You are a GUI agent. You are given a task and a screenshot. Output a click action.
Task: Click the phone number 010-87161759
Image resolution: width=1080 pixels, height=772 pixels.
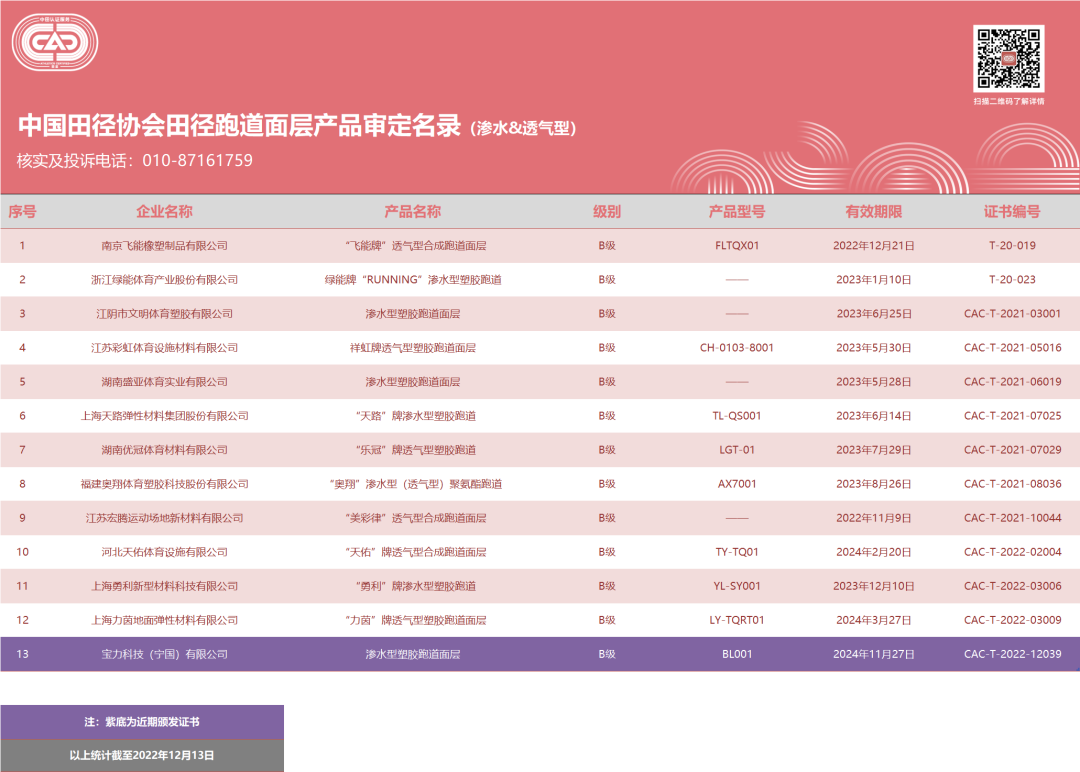tap(198, 160)
